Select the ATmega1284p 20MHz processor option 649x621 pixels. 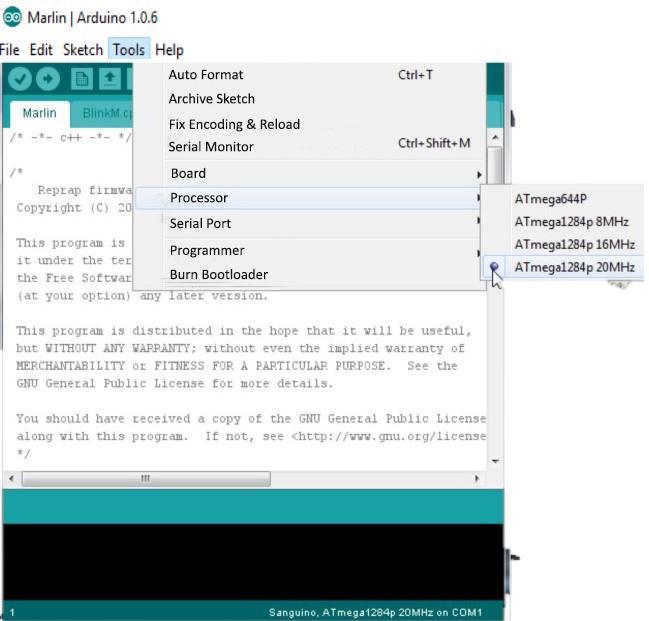click(x=574, y=267)
